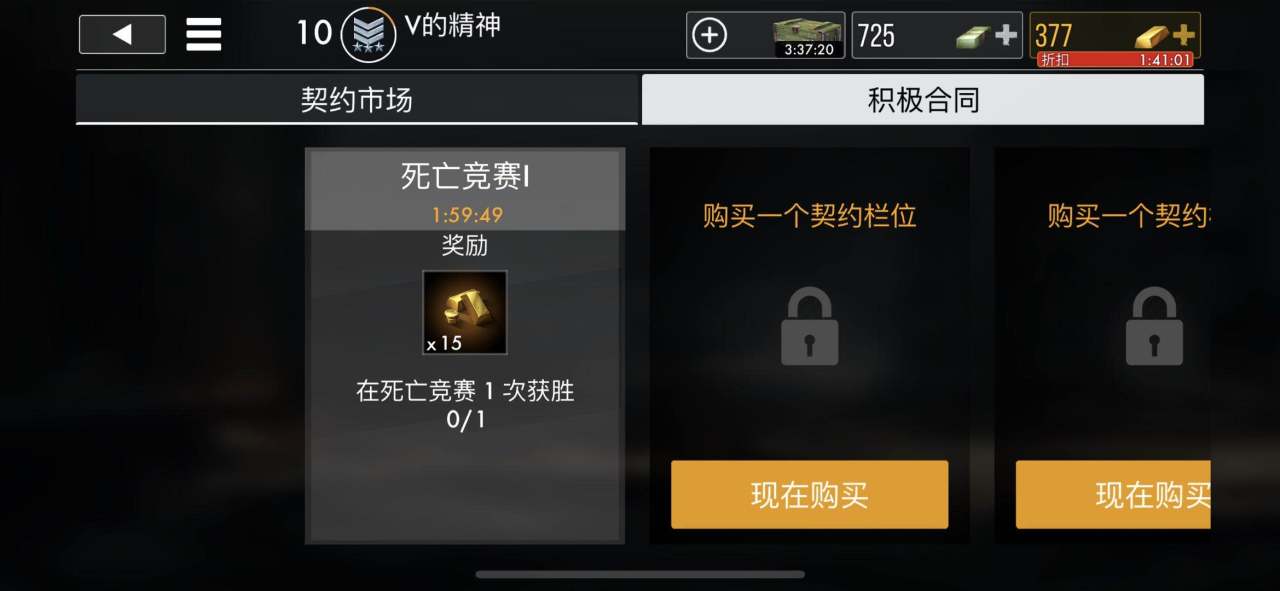The width and height of the screenshot is (1280, 591).
Task: Switch to the 积极合同 tab
Action: click(923, 99)
